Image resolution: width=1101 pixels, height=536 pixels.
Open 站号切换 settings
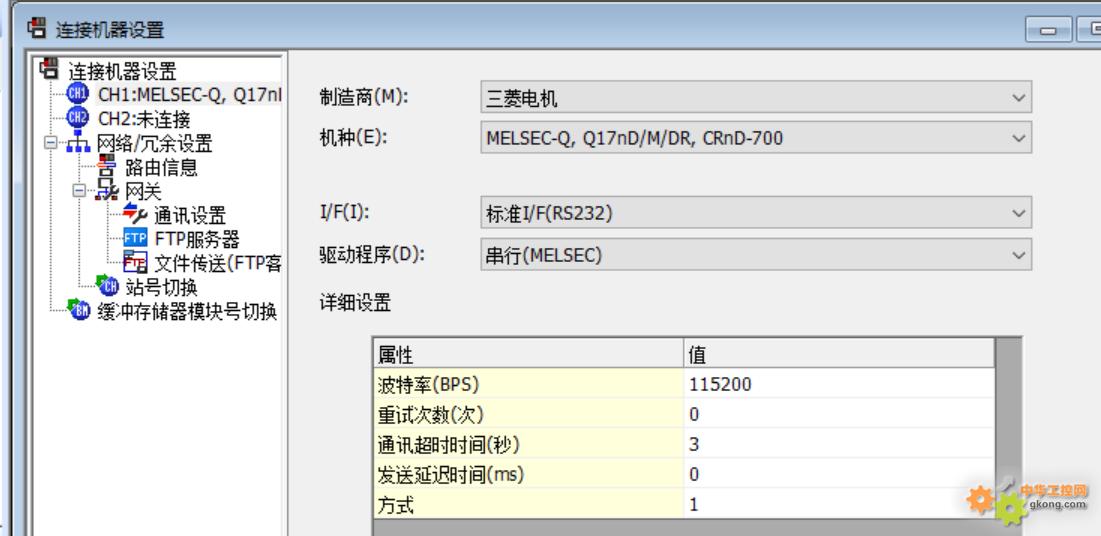161,287
